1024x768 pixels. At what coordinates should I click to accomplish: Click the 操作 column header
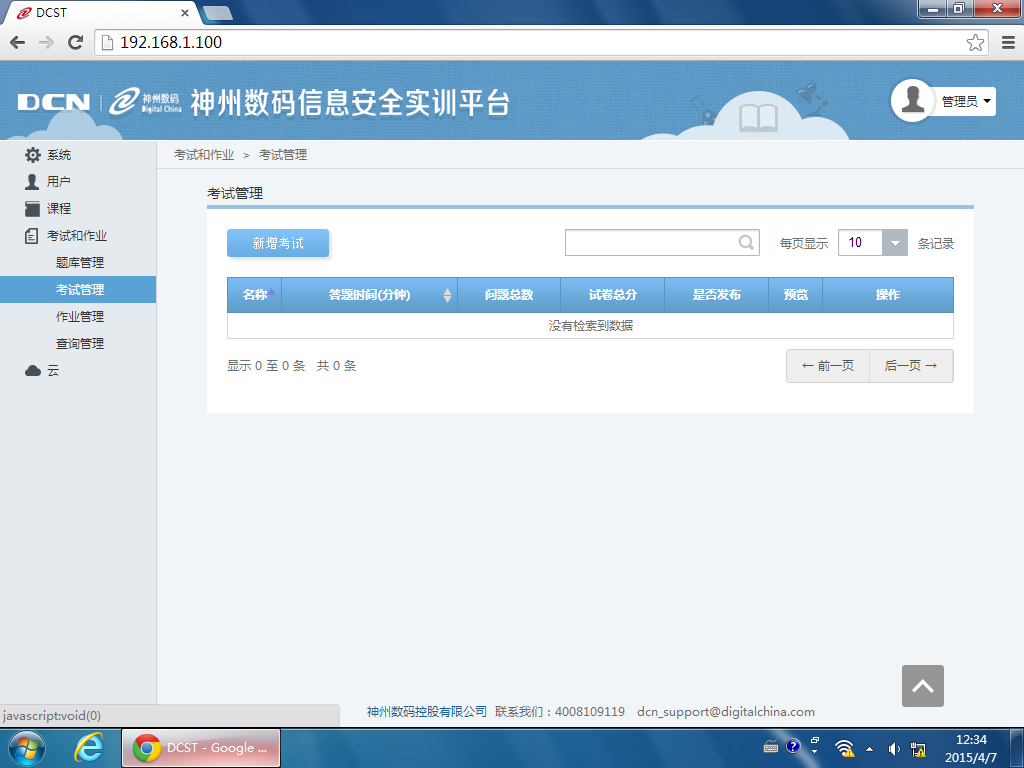click(x=888, y=295)
